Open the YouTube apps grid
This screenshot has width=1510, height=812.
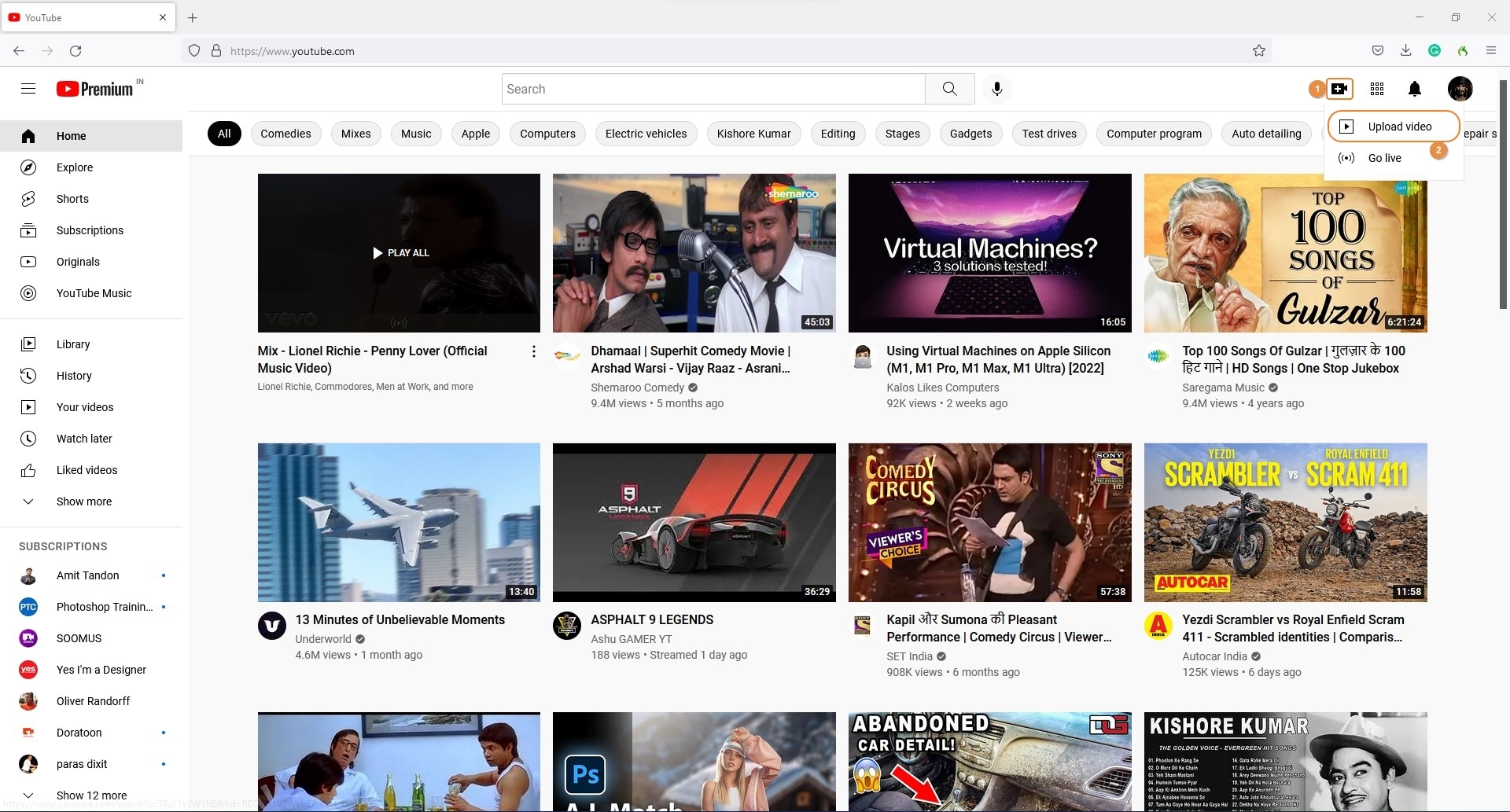pyautogui.click(x=1377, y=89)
